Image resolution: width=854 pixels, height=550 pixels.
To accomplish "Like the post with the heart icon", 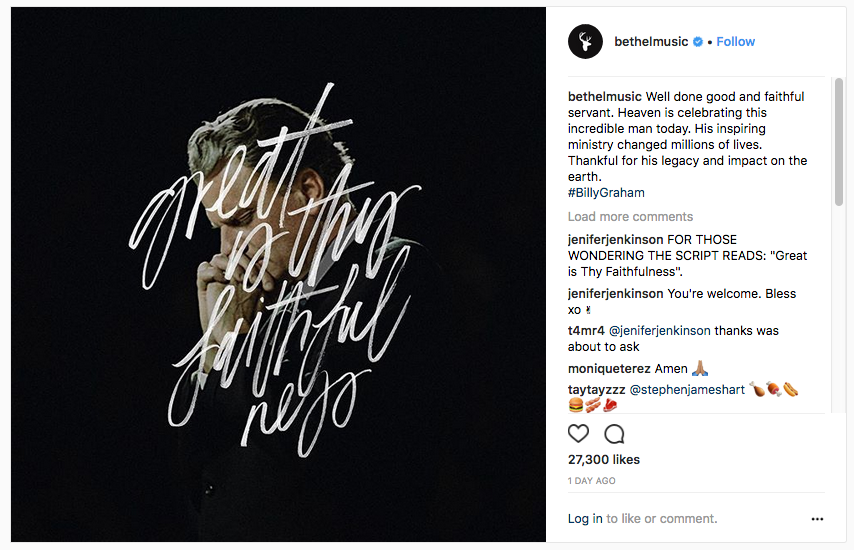I will (x=578, y=433).
